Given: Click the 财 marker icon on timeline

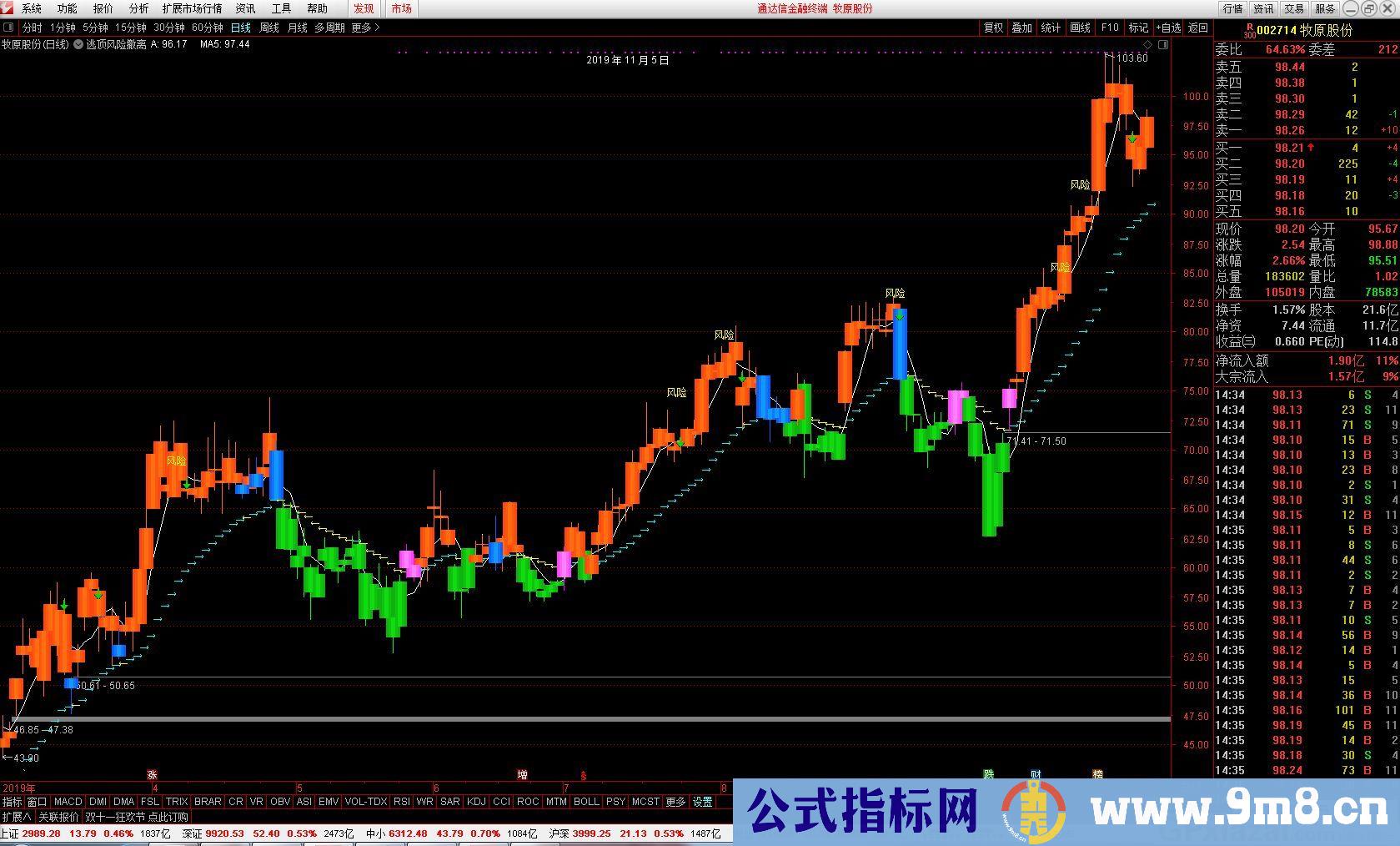Looking at the screenshot, I should pos(1036,774).
